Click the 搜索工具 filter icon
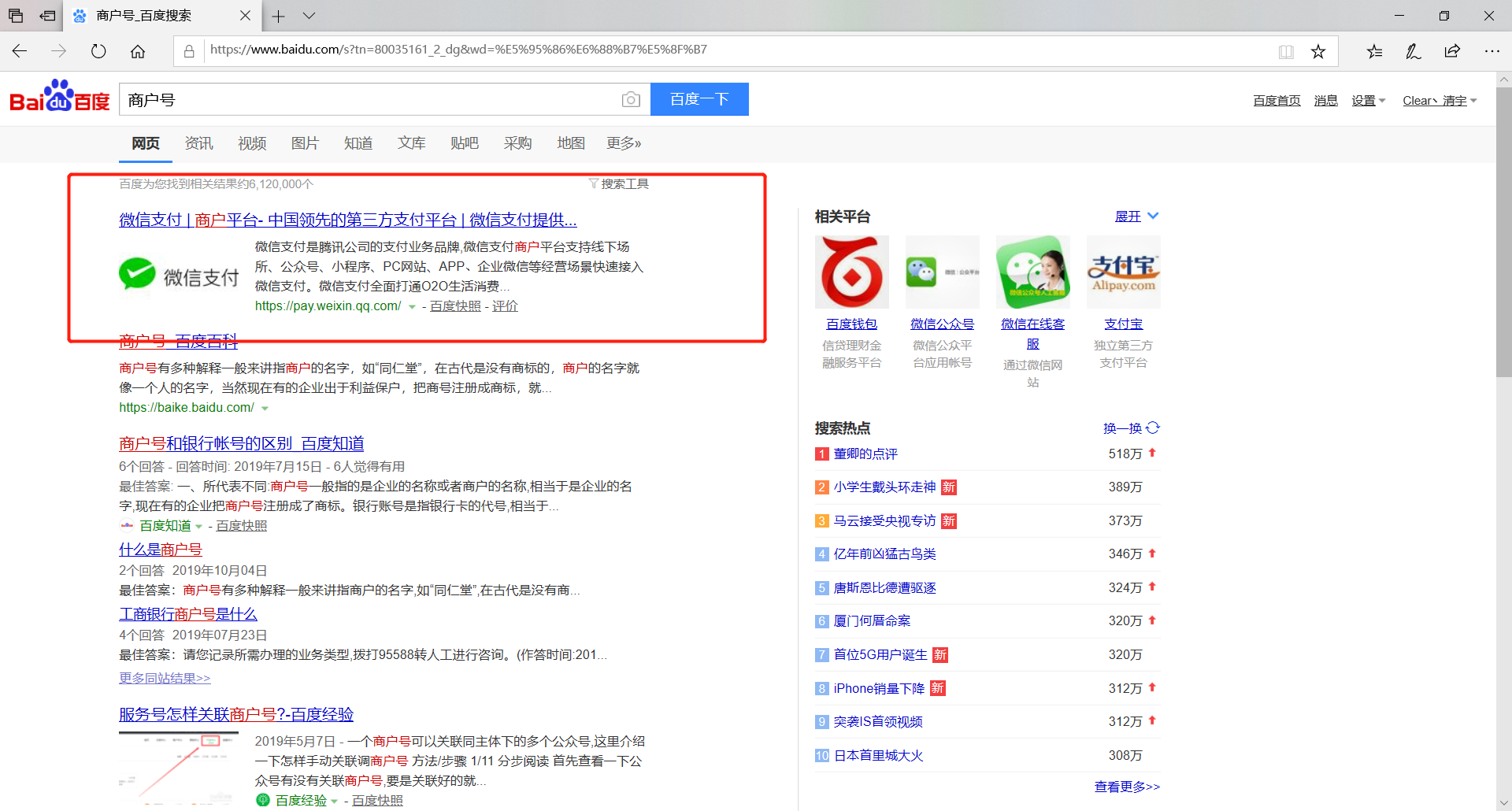Screen dimensions: 1512x811 tap(594, 183)
